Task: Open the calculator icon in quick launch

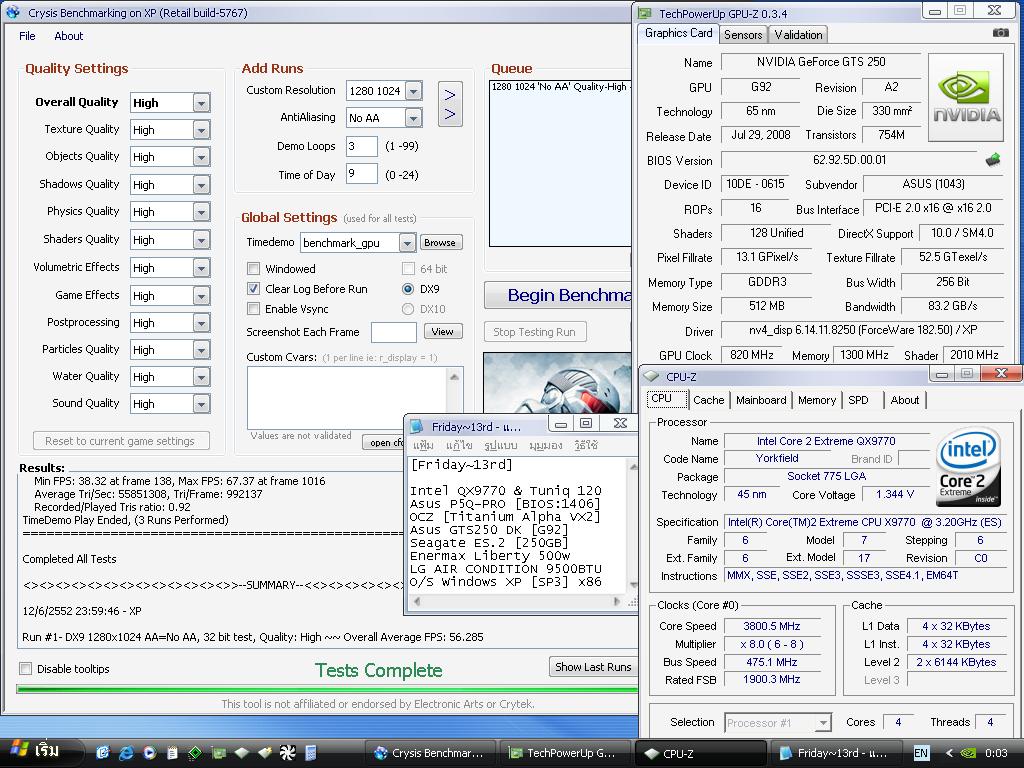Action: pos(310,753)
